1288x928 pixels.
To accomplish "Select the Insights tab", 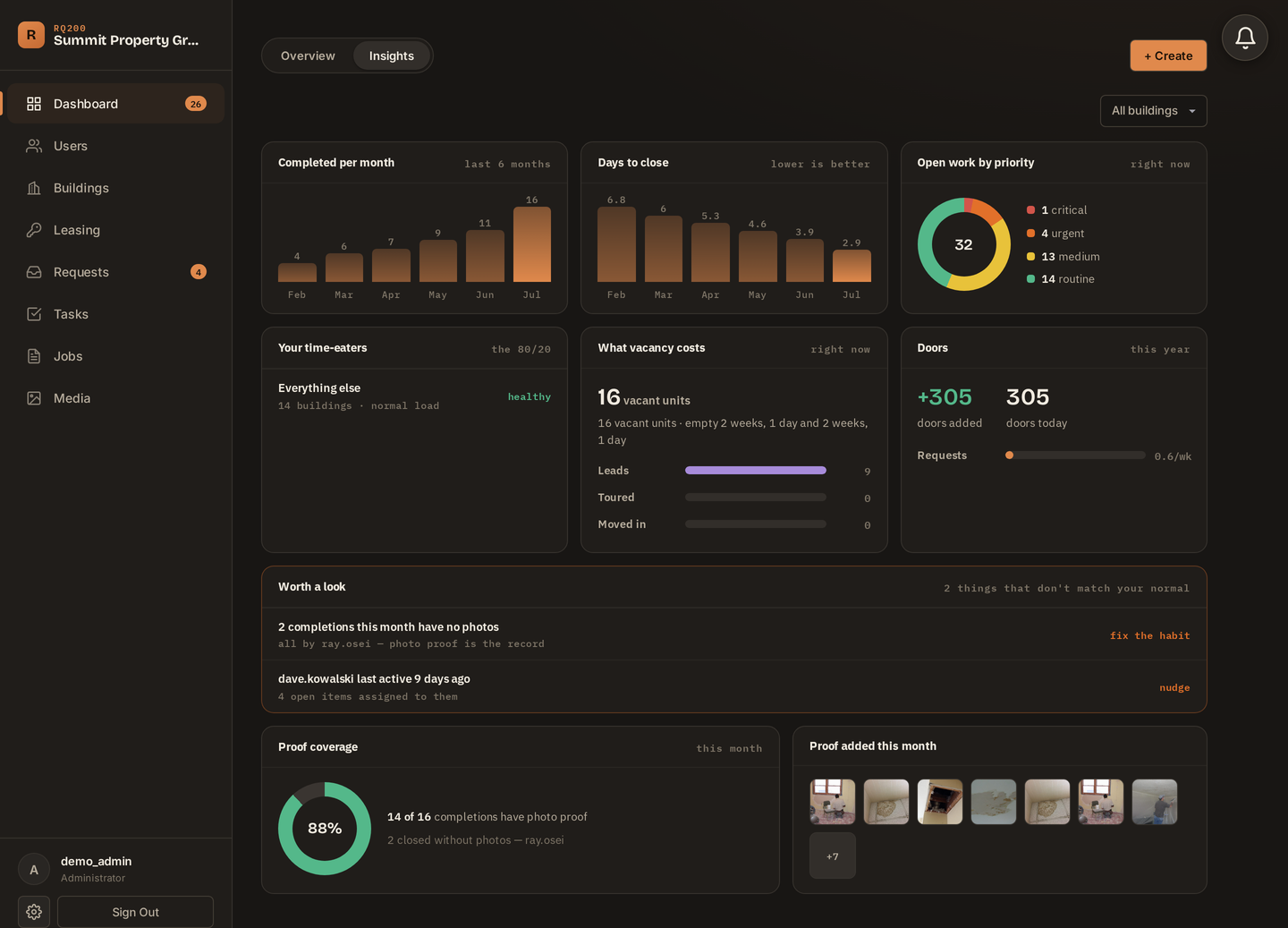I will point(392,55).
